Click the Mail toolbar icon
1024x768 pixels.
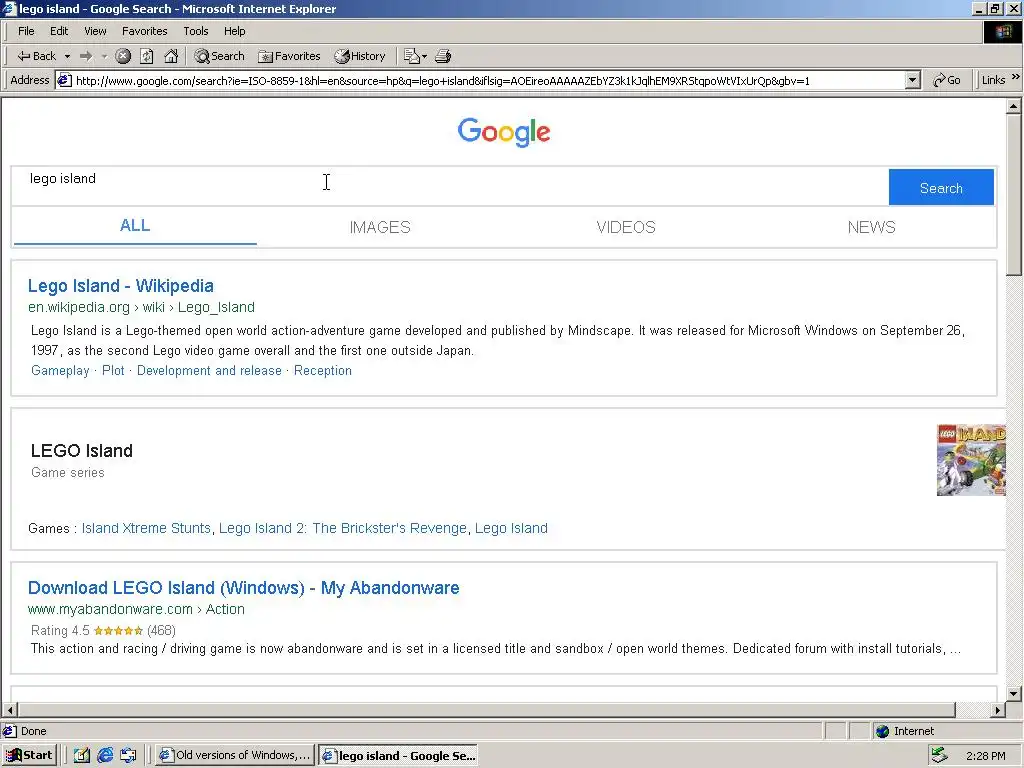pyautogui.click(x=411, y=56)
